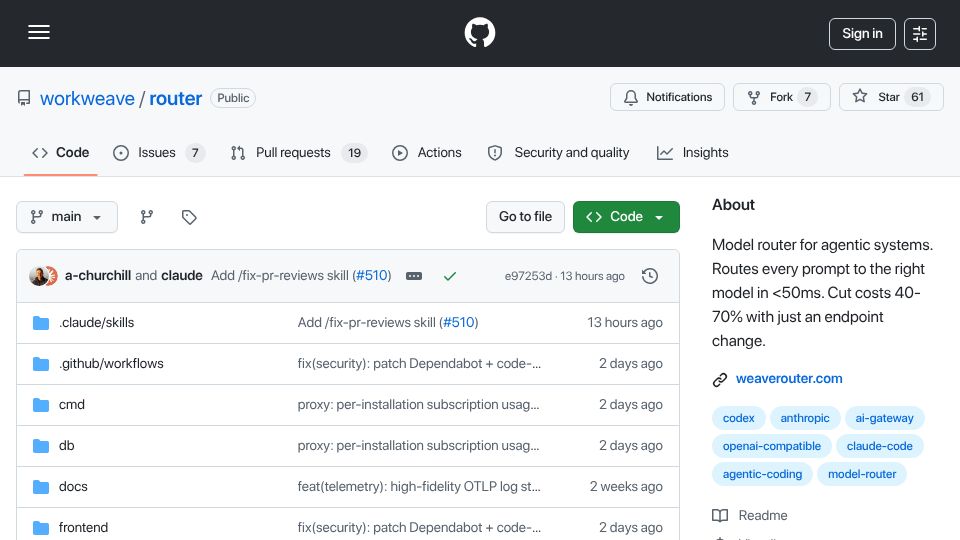Click the Sign in button

862,34
